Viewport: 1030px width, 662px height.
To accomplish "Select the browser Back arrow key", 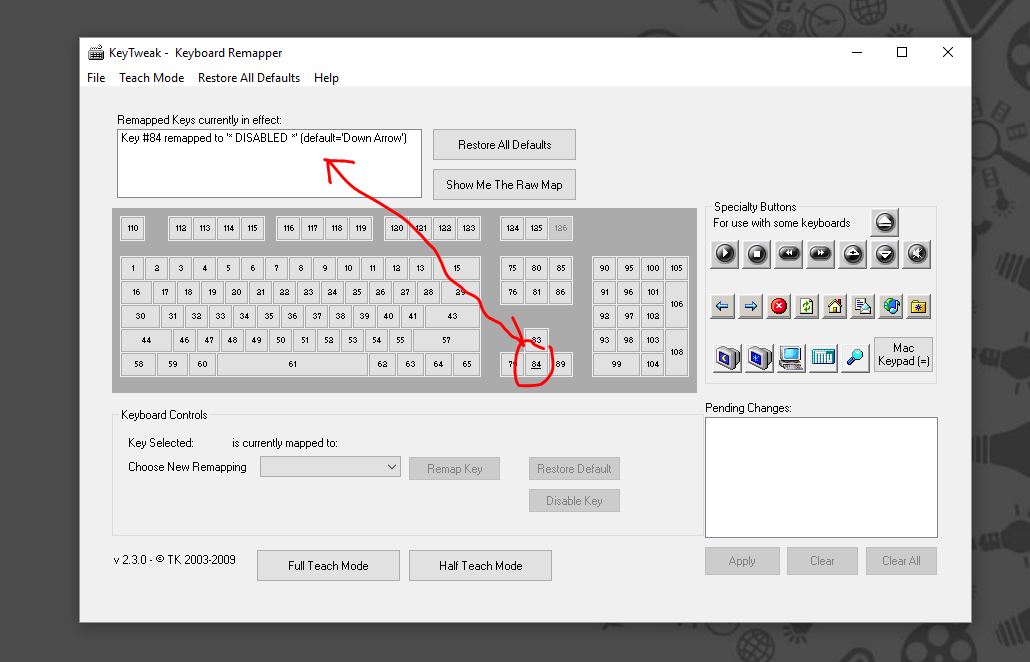I will 722,306.
